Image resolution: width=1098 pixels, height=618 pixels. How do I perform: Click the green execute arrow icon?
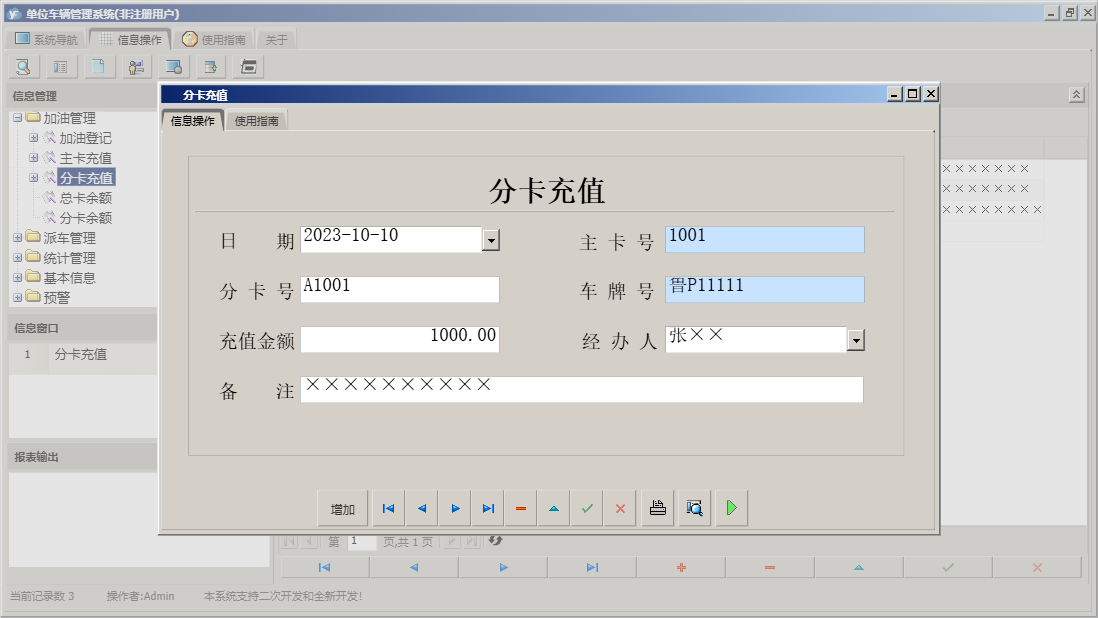coord(730,508)
